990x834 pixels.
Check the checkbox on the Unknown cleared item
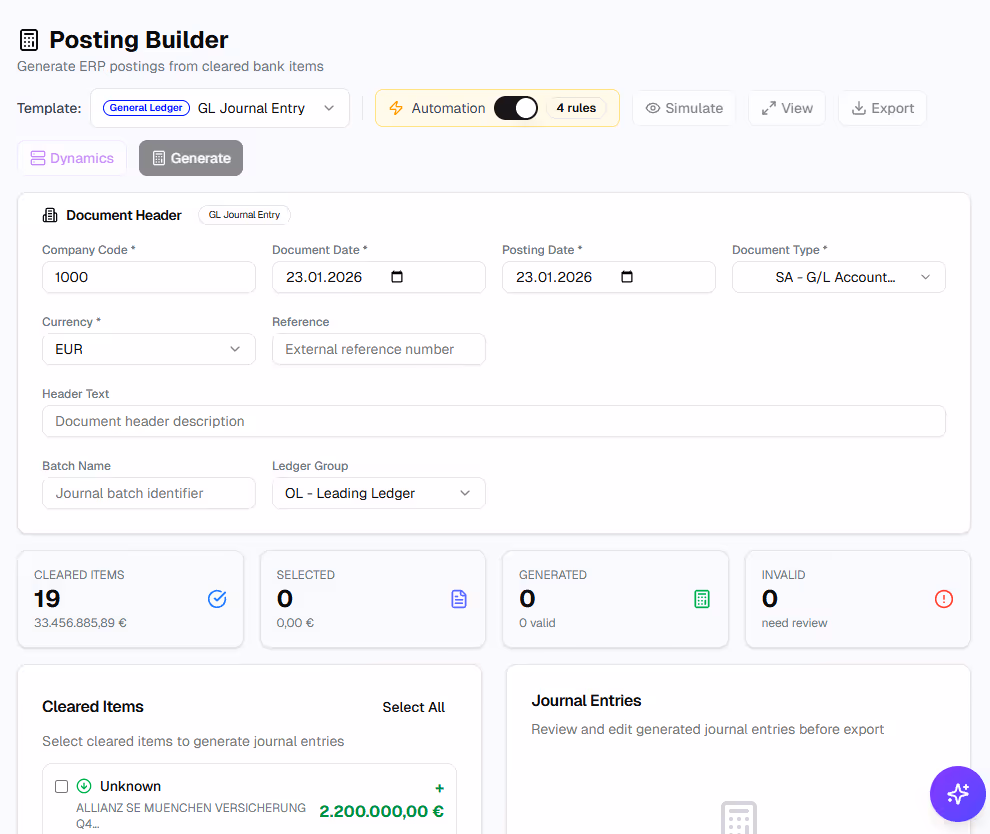(61, 786)
